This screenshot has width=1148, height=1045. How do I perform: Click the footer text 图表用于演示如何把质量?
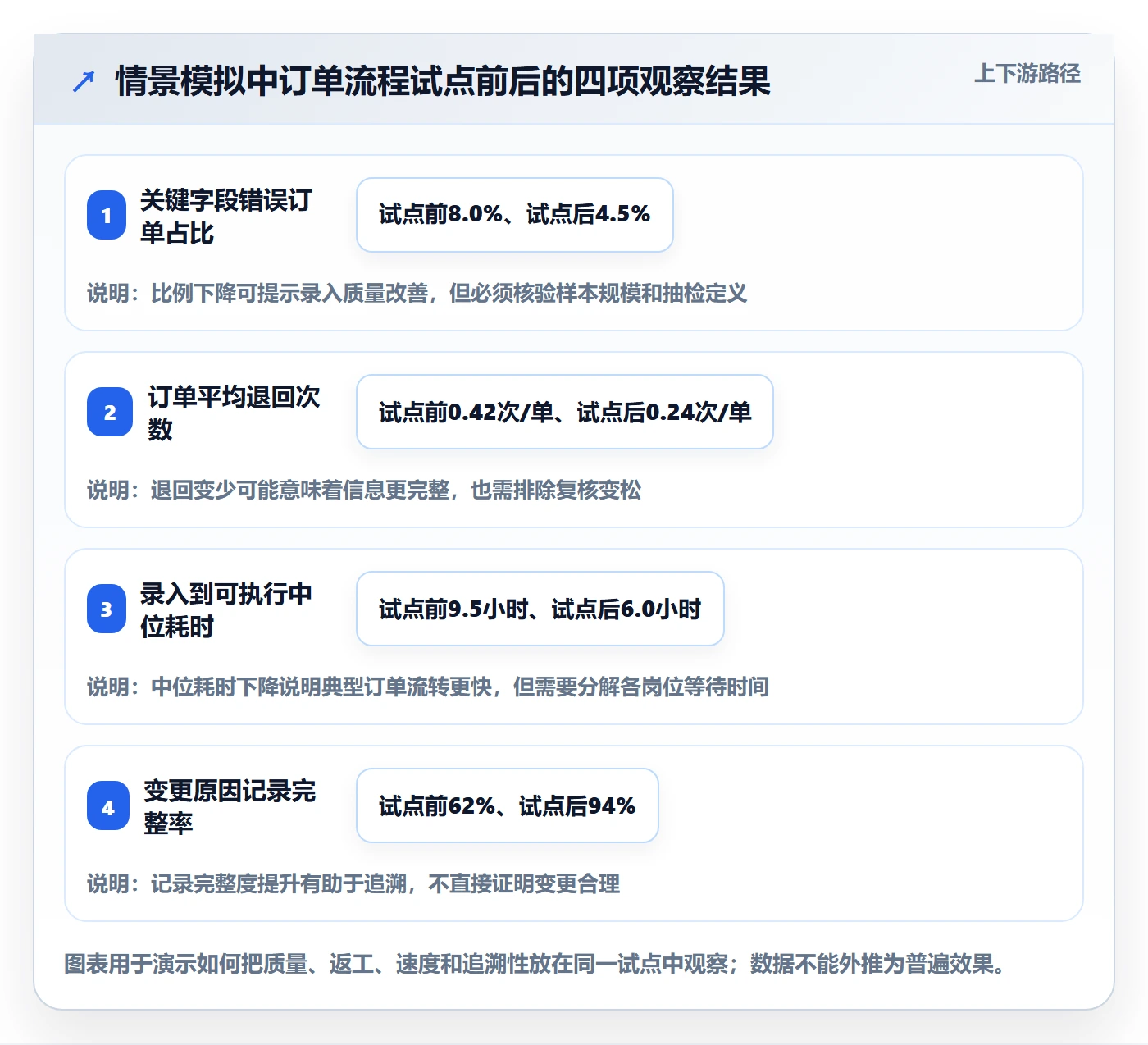[x=186, y=964]
